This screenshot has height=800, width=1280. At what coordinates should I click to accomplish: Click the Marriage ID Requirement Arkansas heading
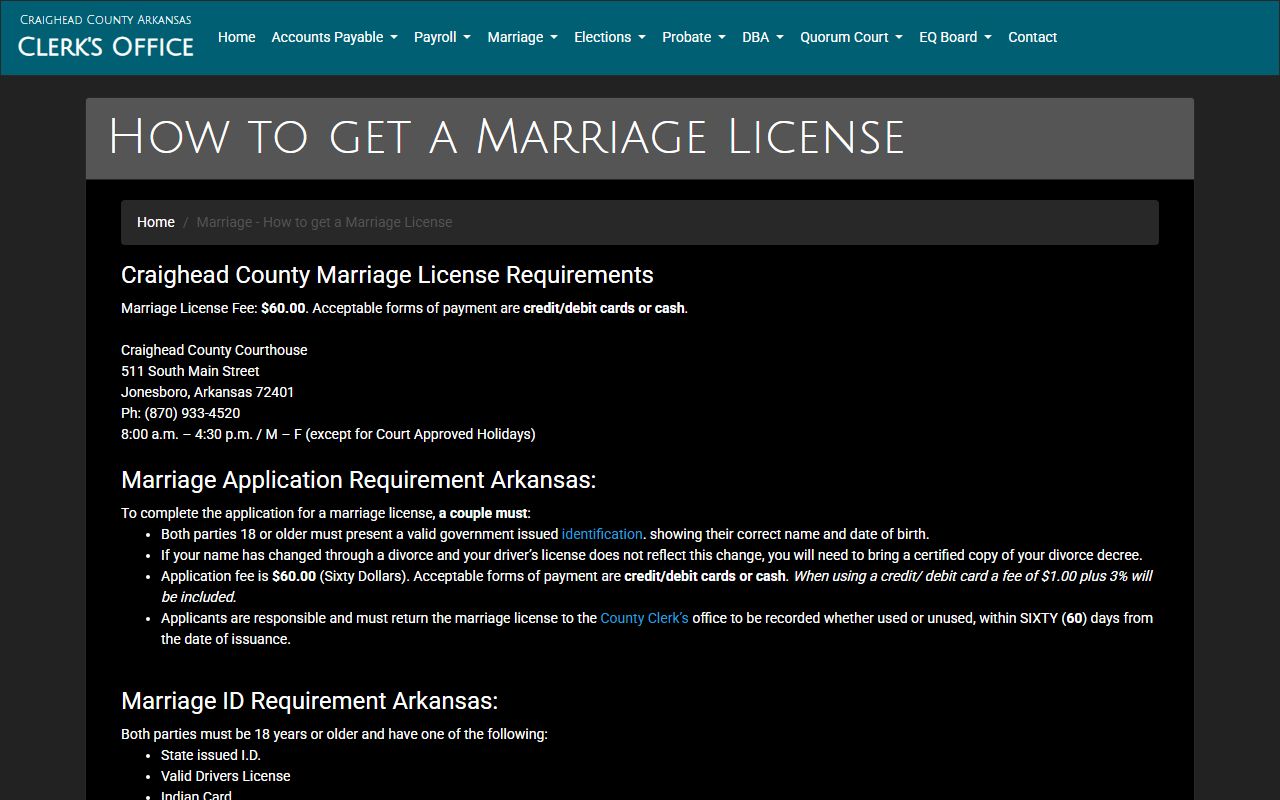309,701
